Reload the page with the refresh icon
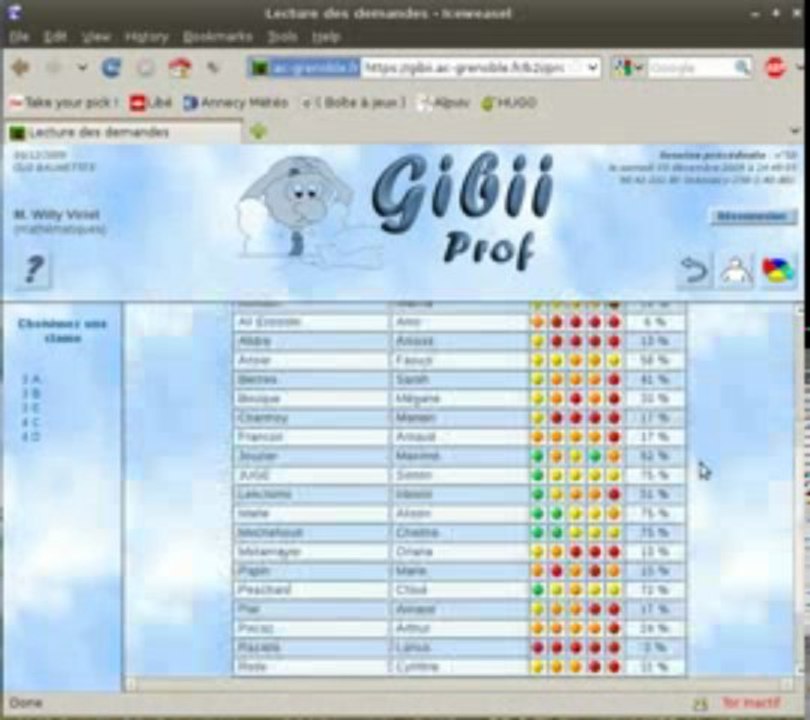 [111, 68]
